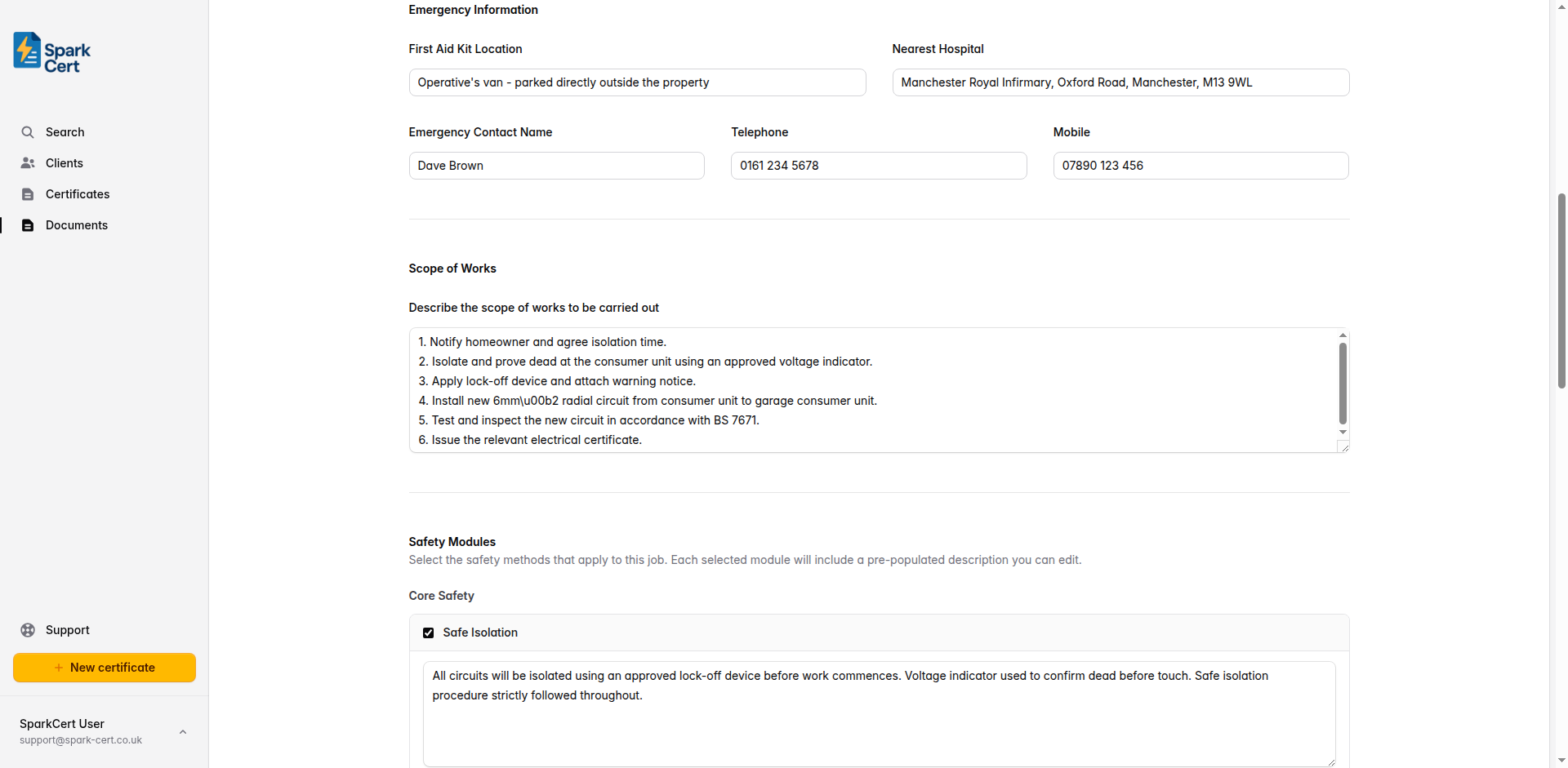Click the First Aid Kit Location field
This screenshot has width=1568, height=768.
(637, 82)
